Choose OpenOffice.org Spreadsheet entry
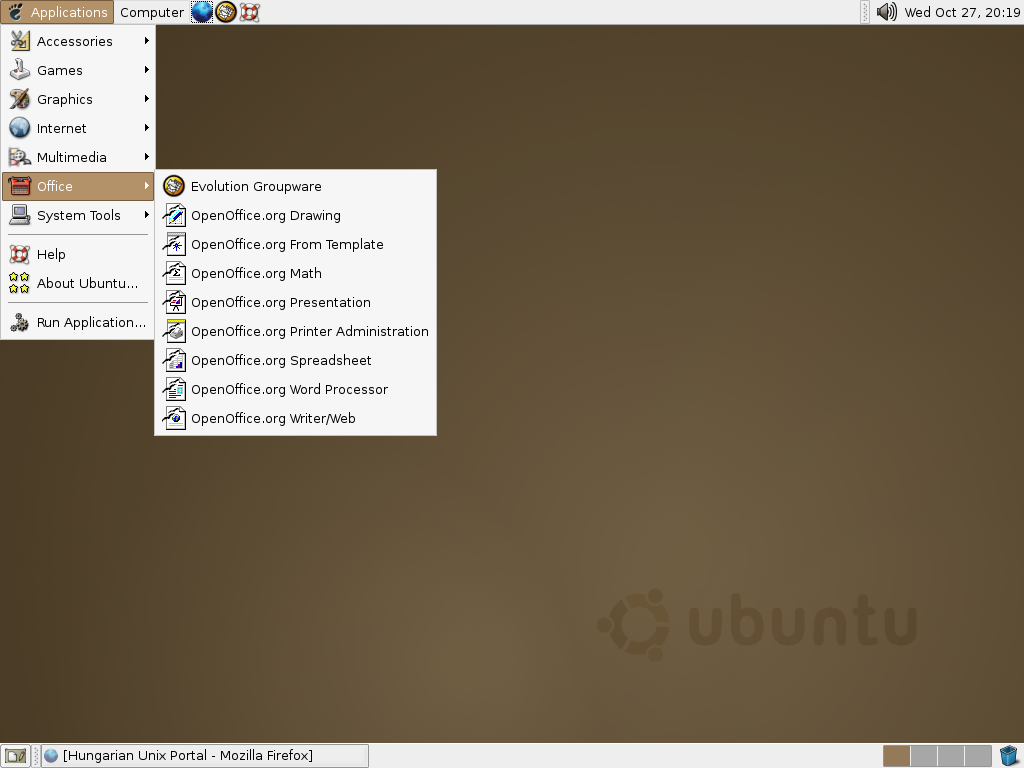Viewport: 1024px width, 768px height. point(295,360)
